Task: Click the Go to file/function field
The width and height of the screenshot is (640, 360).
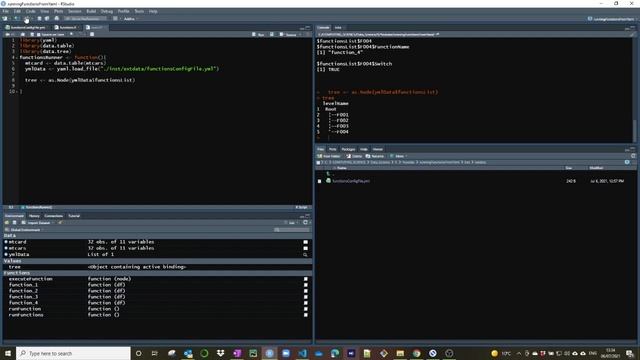Action: point(84,18)
